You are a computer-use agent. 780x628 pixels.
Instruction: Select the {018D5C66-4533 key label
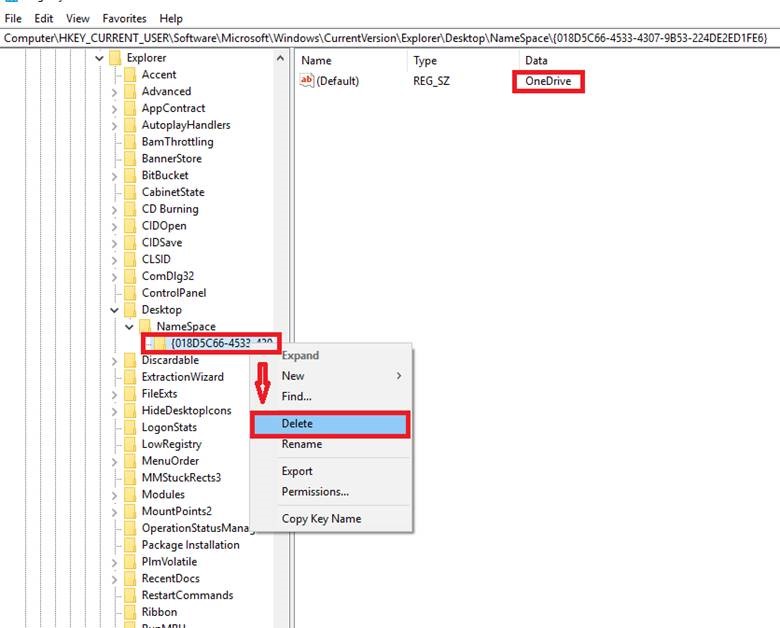222,343
